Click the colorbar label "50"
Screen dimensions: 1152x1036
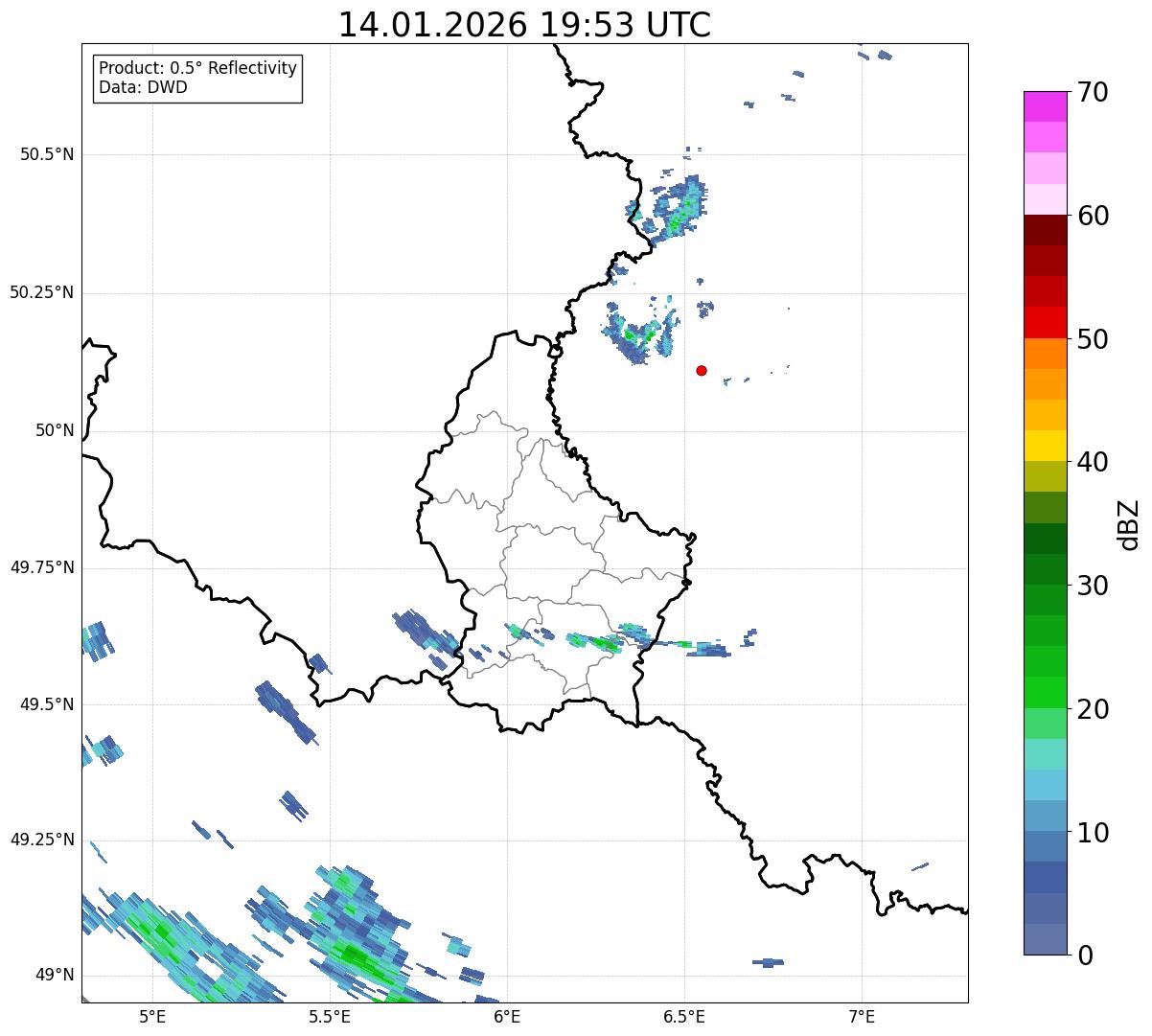[x=1094, y=339]
